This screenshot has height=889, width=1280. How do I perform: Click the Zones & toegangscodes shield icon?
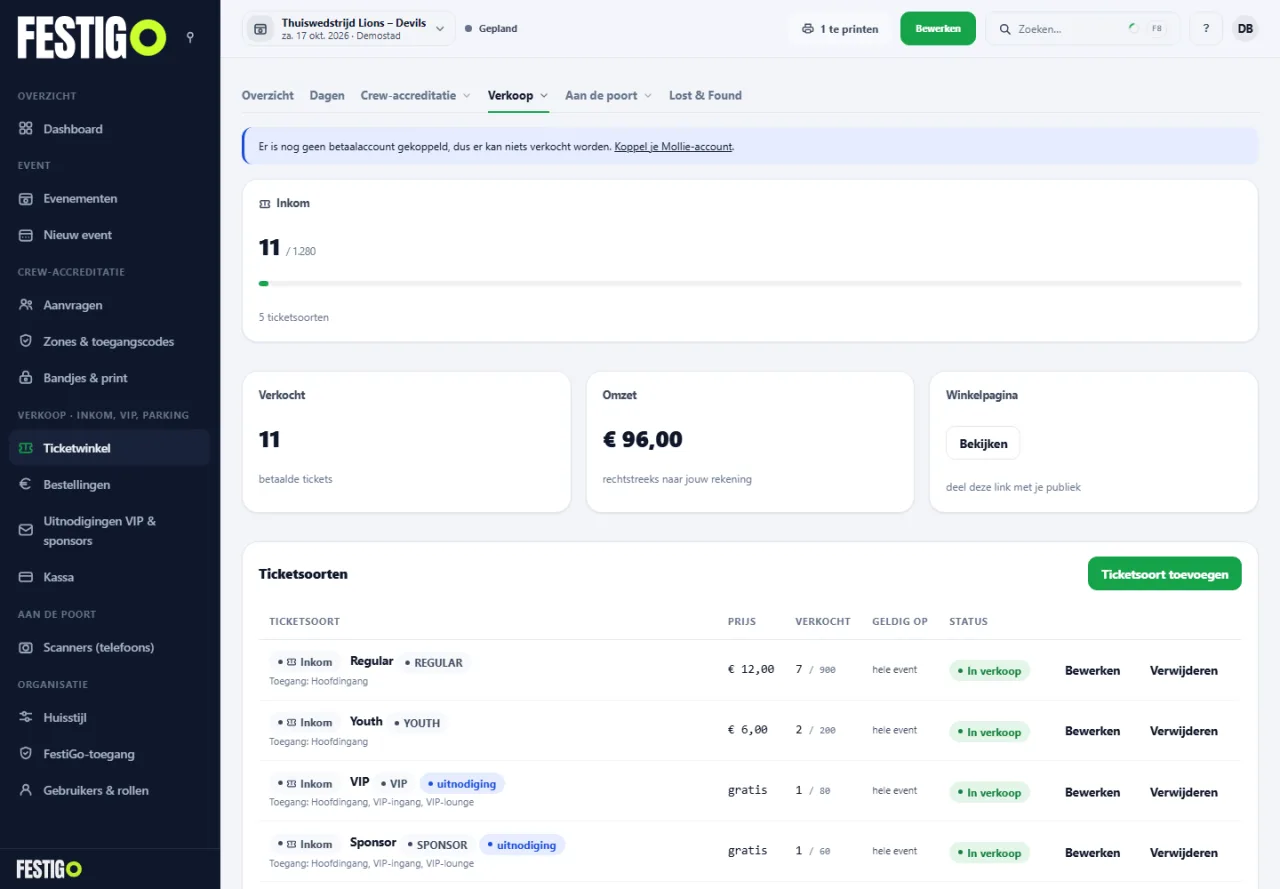tap(26, 341)
